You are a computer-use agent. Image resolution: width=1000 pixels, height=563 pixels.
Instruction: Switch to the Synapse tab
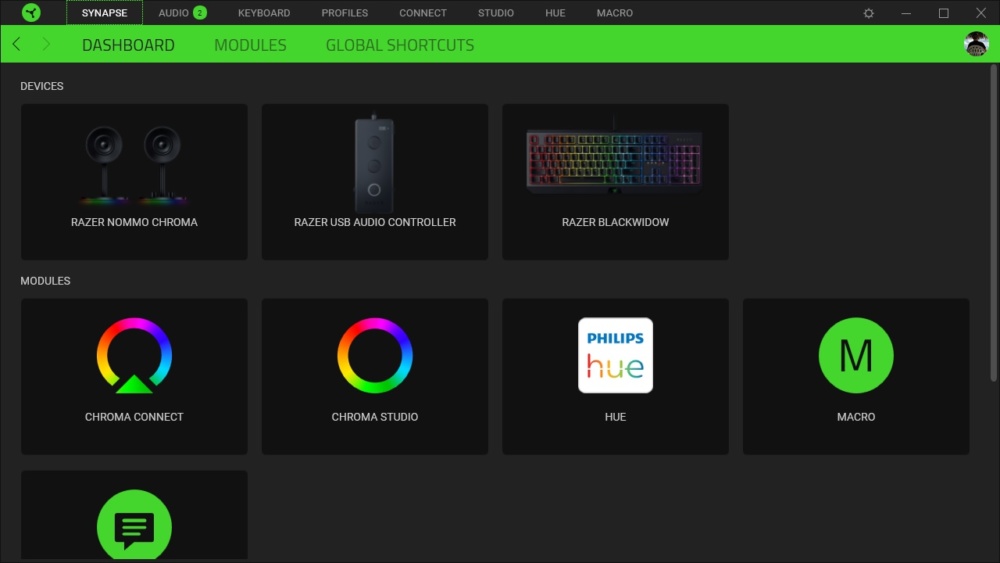tap(105, 13)
